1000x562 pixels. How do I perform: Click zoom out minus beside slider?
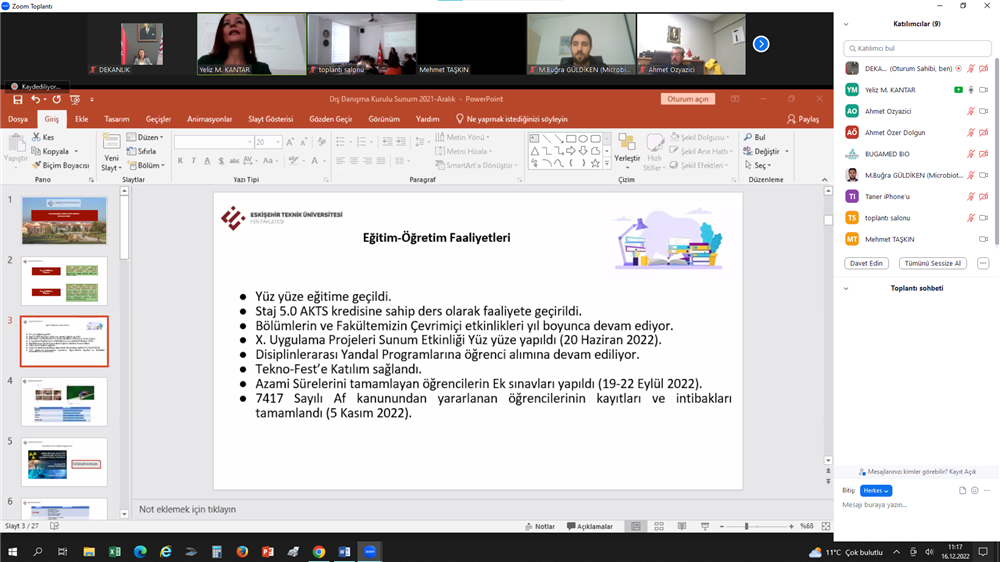pyautogui.click(x=722, y=526)
